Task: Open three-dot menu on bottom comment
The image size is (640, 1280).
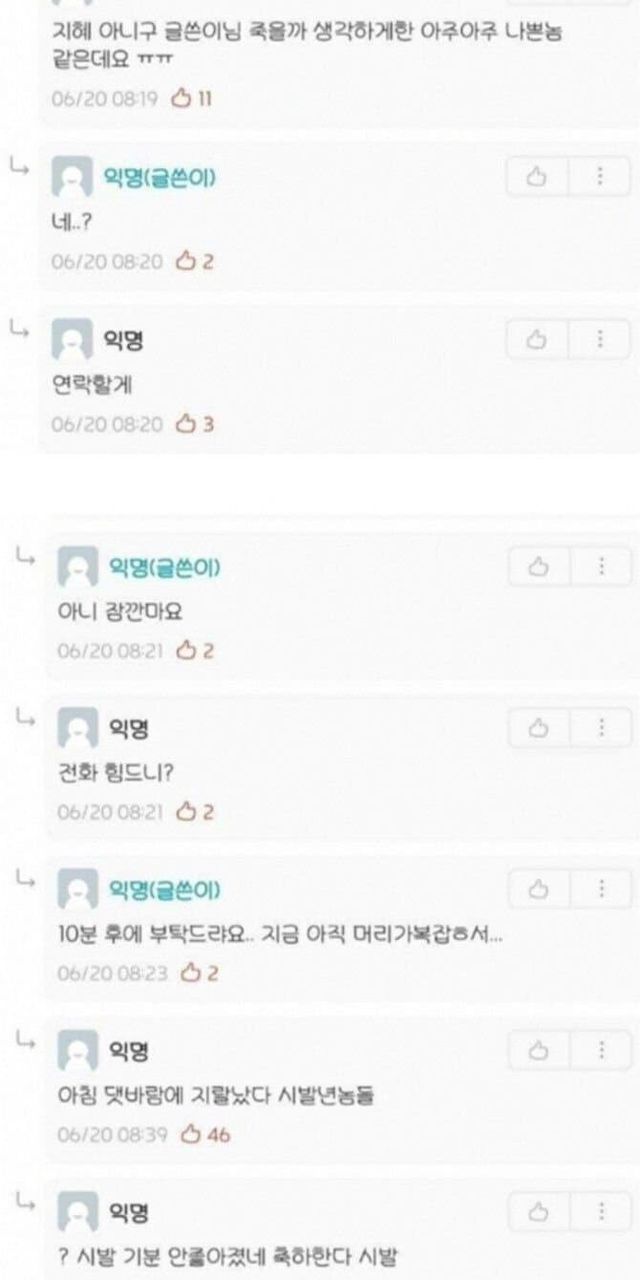Action: coord(602,1213)
